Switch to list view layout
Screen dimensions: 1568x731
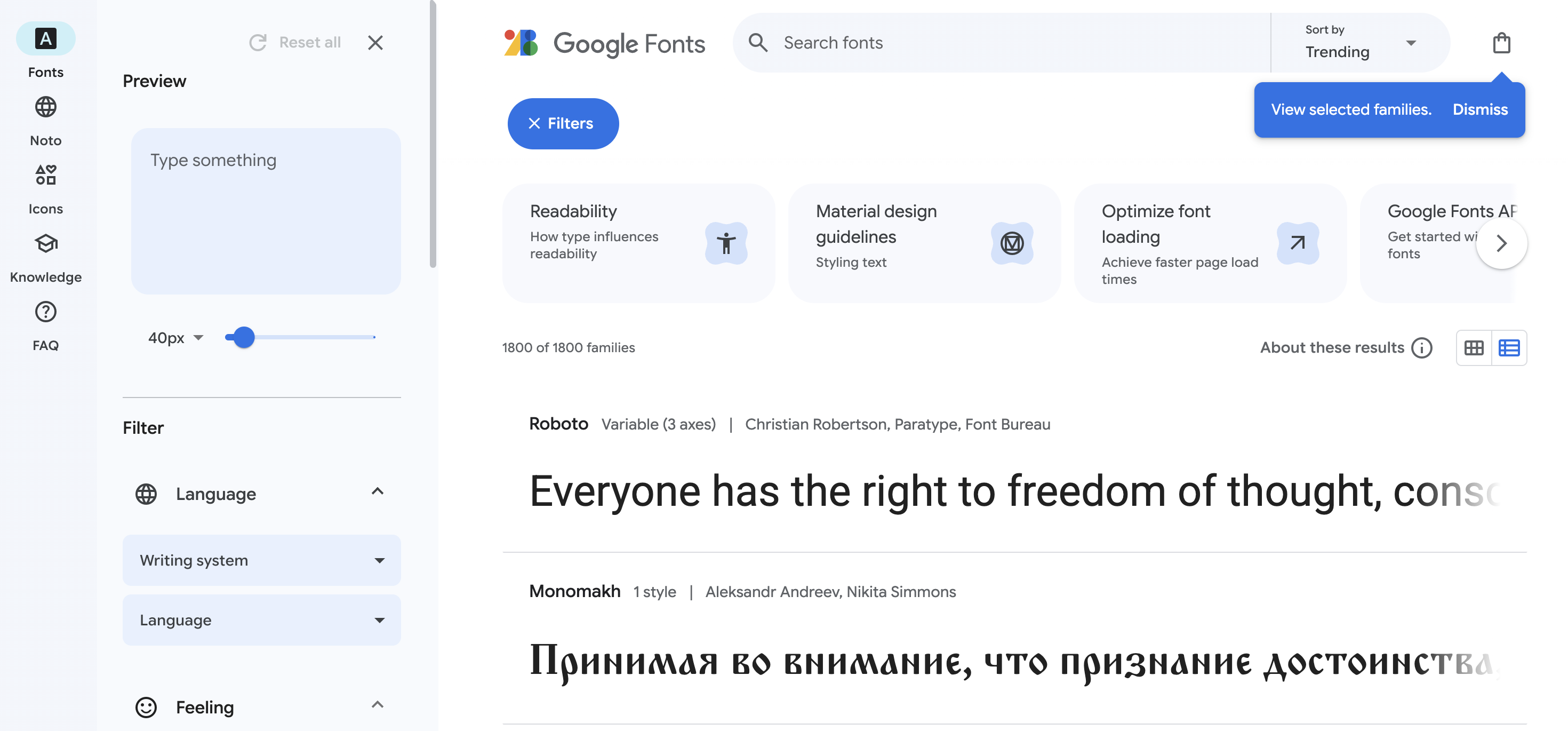pos(1509,348)
